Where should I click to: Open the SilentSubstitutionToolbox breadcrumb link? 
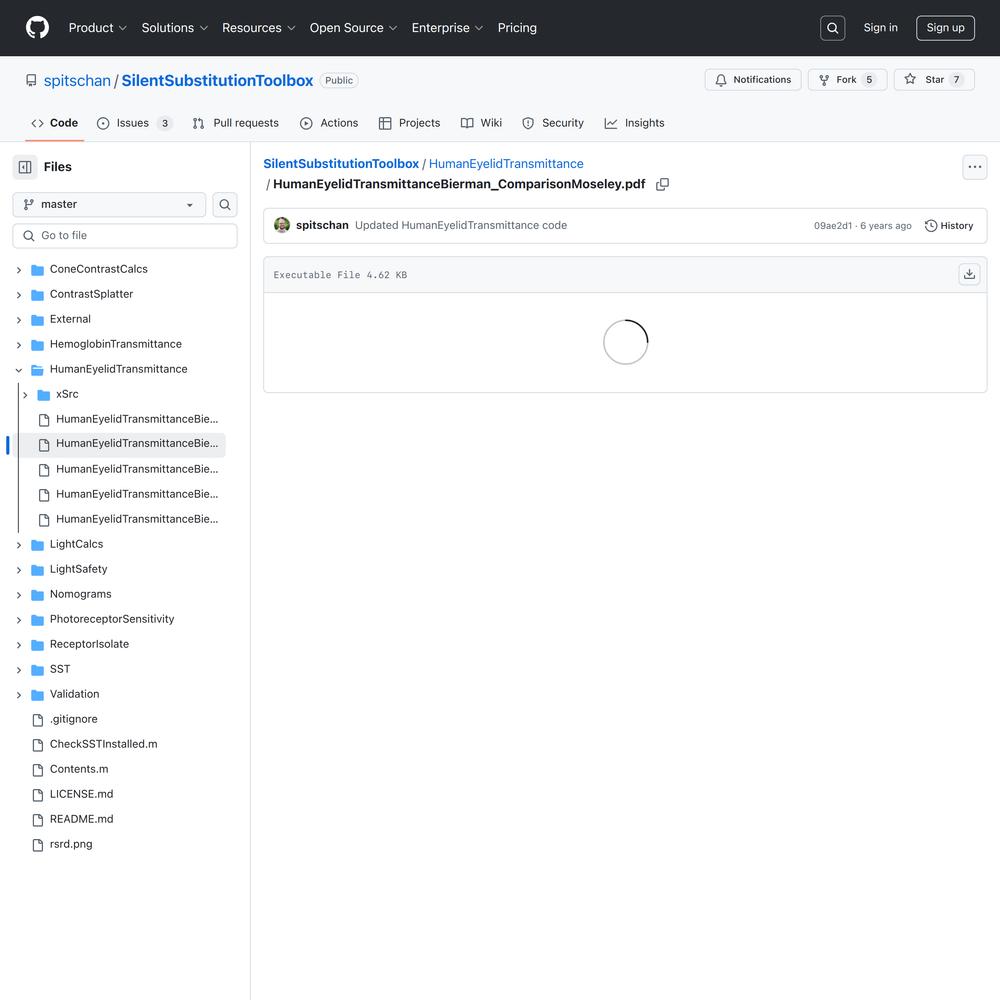[341, 164]
